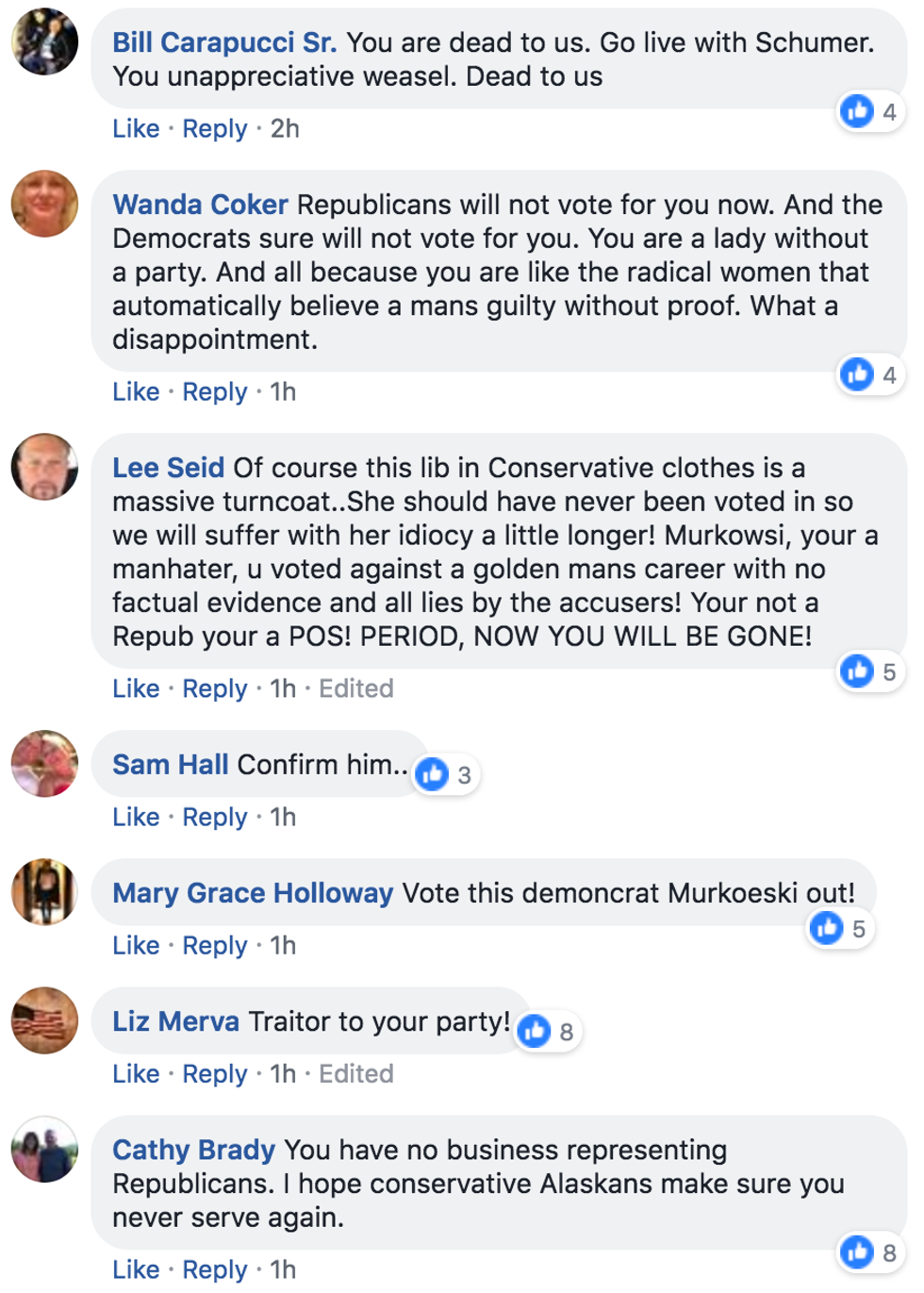Click the like reaction icon on Cathy Brady's comment

tap(858, 1252)
